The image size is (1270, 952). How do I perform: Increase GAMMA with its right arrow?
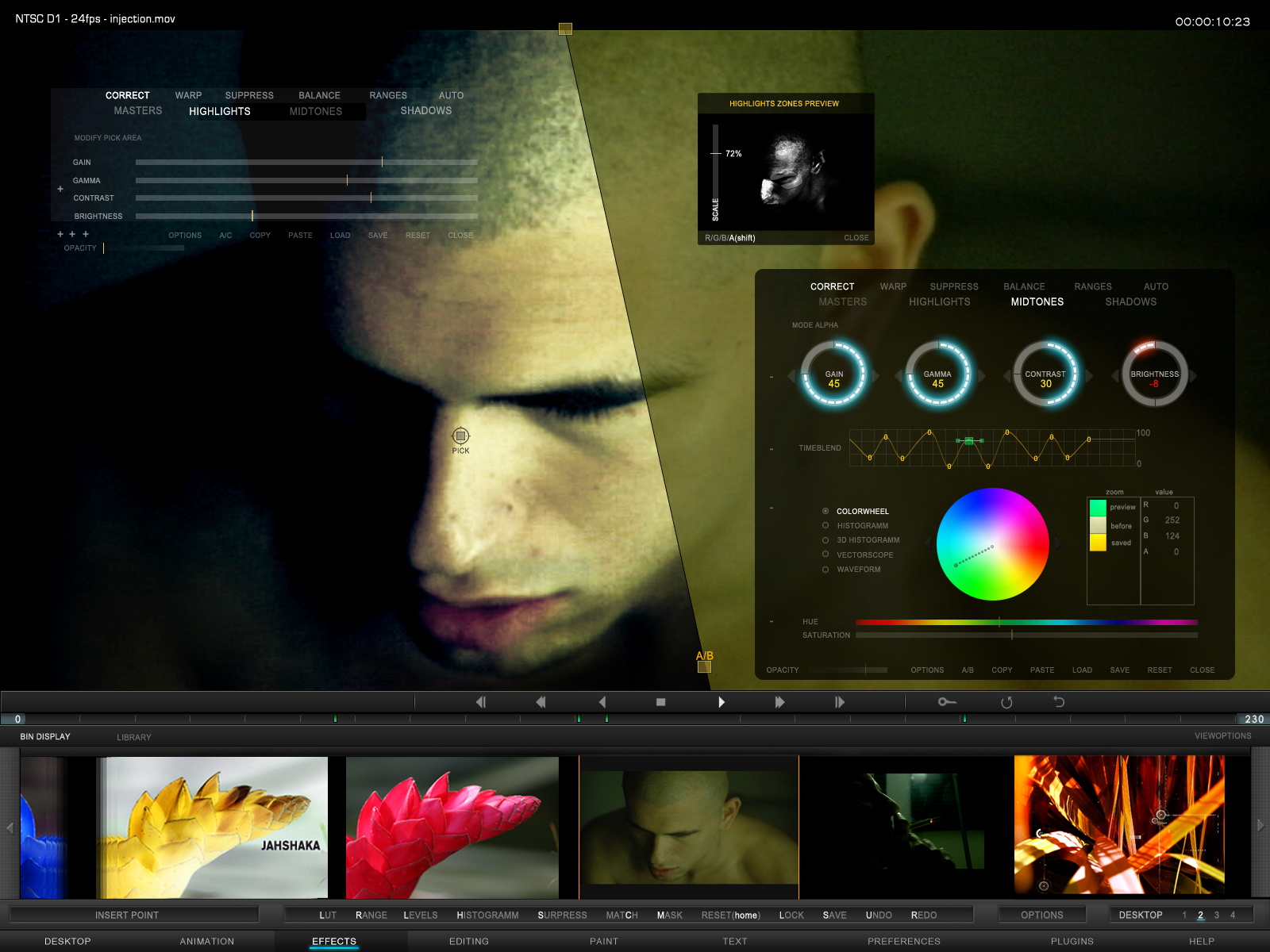(x=982, y=376)
